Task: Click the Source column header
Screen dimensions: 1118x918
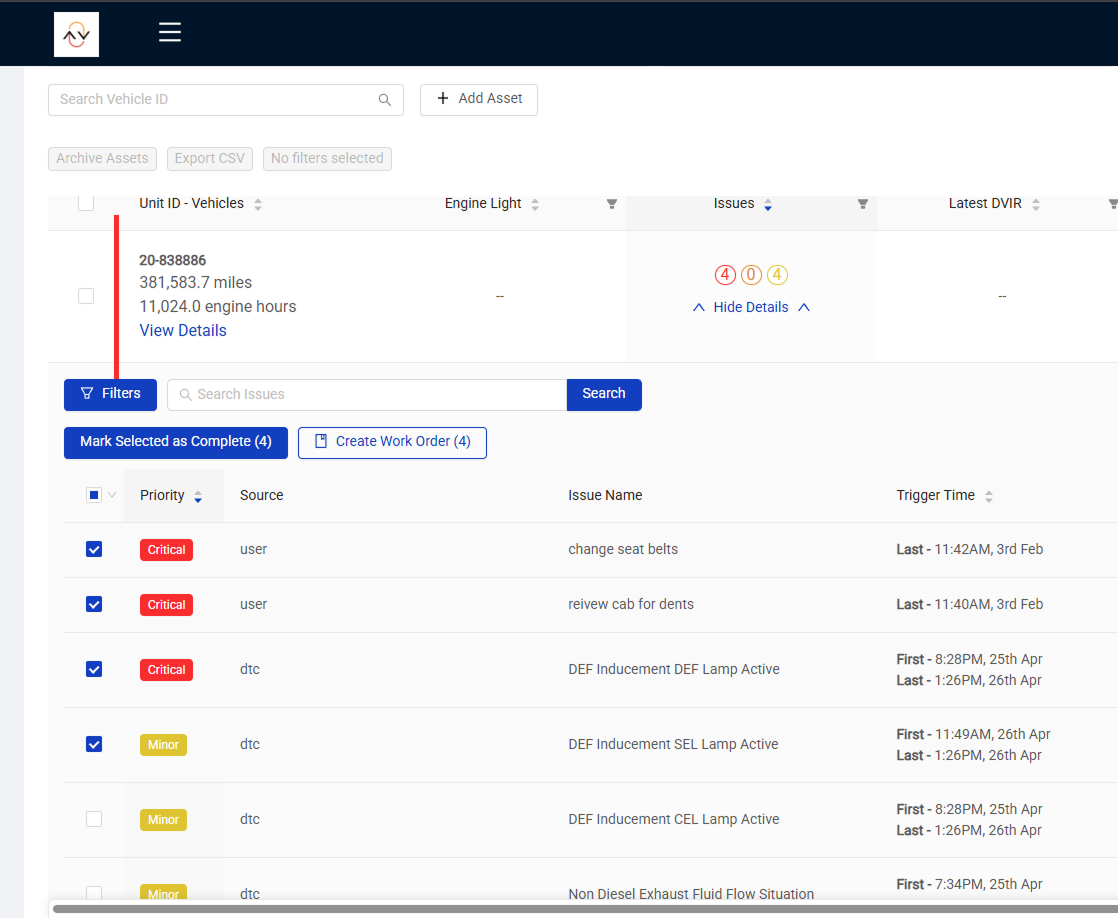Action: pyautogui.click(x=262, y=495)
